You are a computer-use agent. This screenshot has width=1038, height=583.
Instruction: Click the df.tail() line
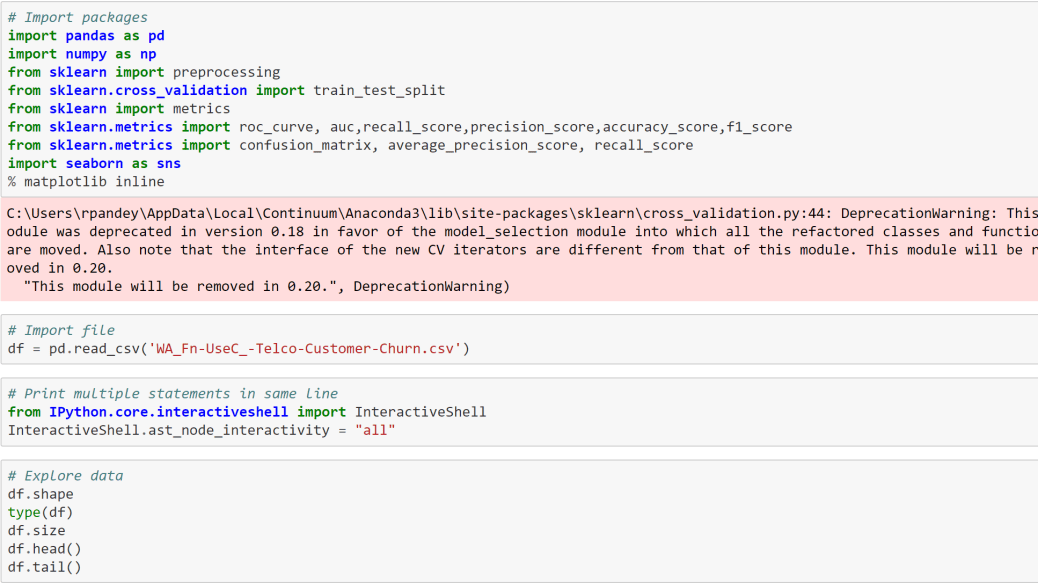pos(44,567)
